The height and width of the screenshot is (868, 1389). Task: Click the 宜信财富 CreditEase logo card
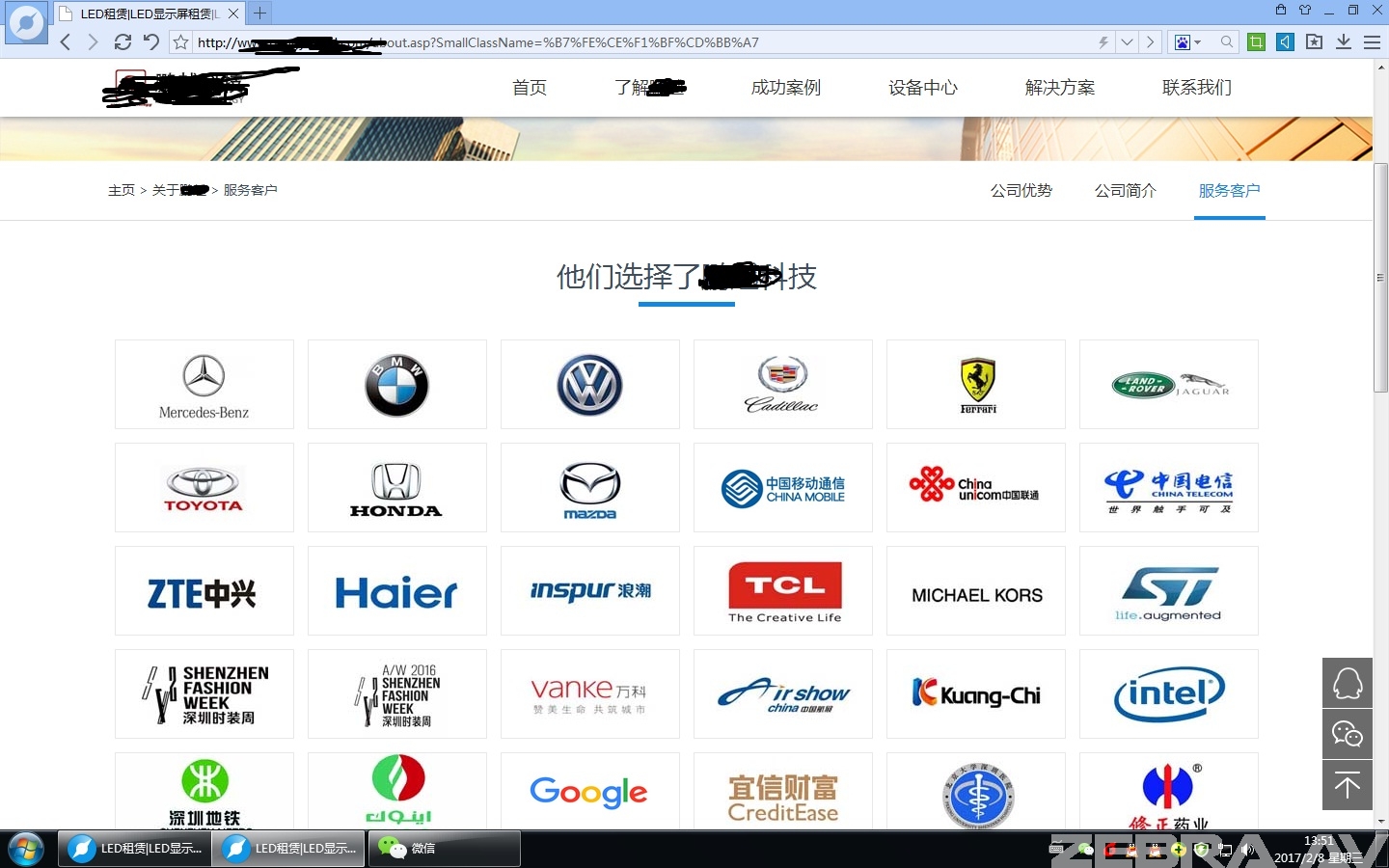783,791
